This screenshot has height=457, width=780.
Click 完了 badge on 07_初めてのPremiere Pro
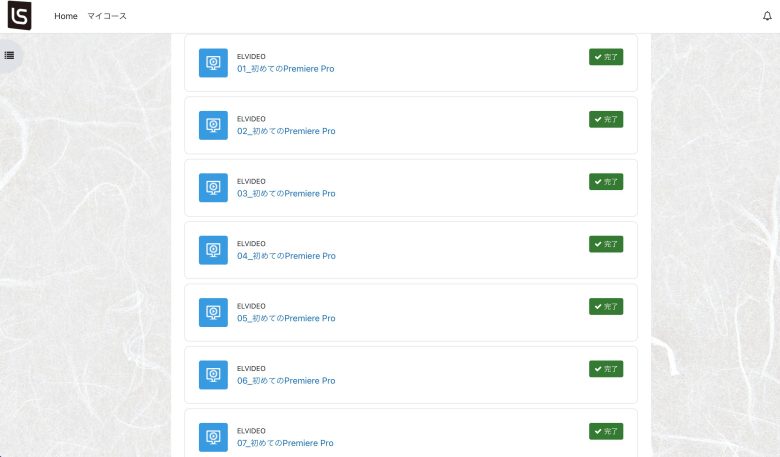coord(606,431)
